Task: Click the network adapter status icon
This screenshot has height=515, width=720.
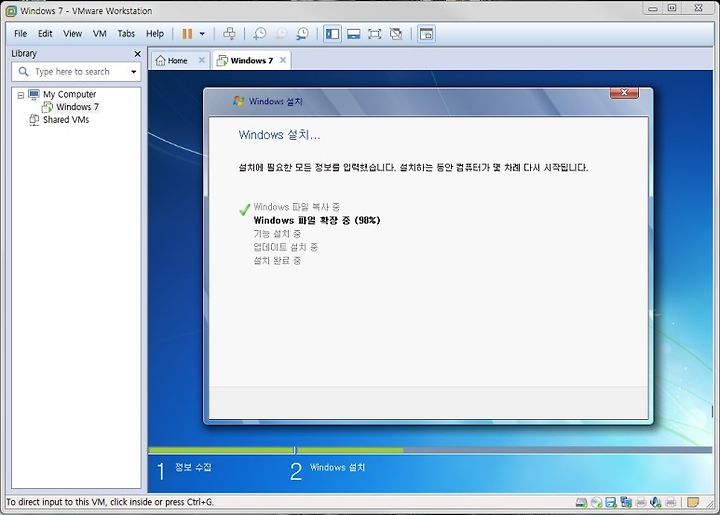Action: click(625, 503)
